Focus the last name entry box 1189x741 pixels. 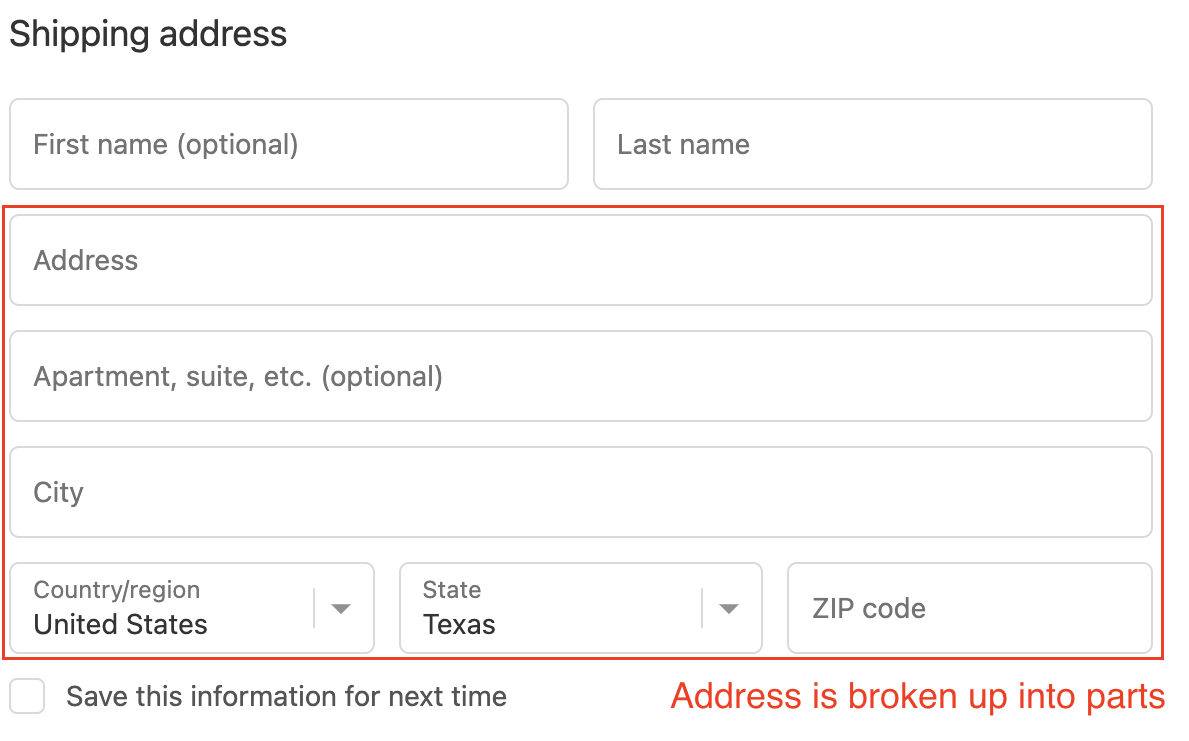(x=872, y=144)
